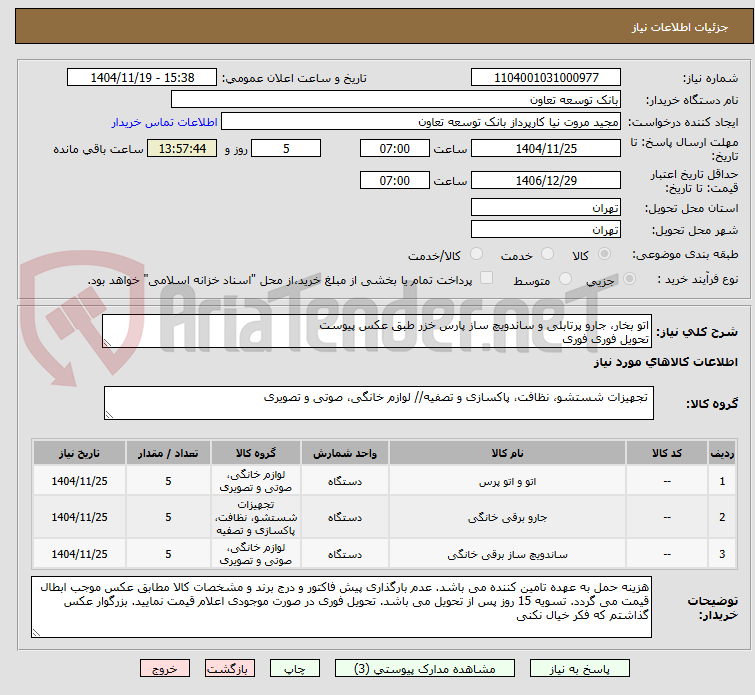Toggle the اسناد خزانه اسلامی payment checkbox

pyautogui.click(x=487, y=278)
